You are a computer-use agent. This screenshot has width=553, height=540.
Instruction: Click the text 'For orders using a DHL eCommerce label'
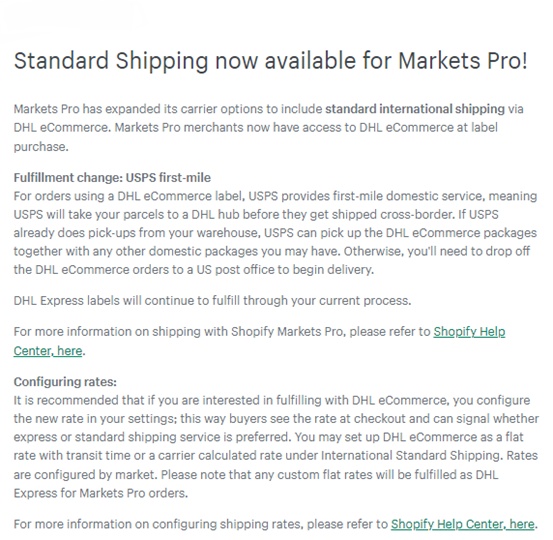tap(129, 196)
